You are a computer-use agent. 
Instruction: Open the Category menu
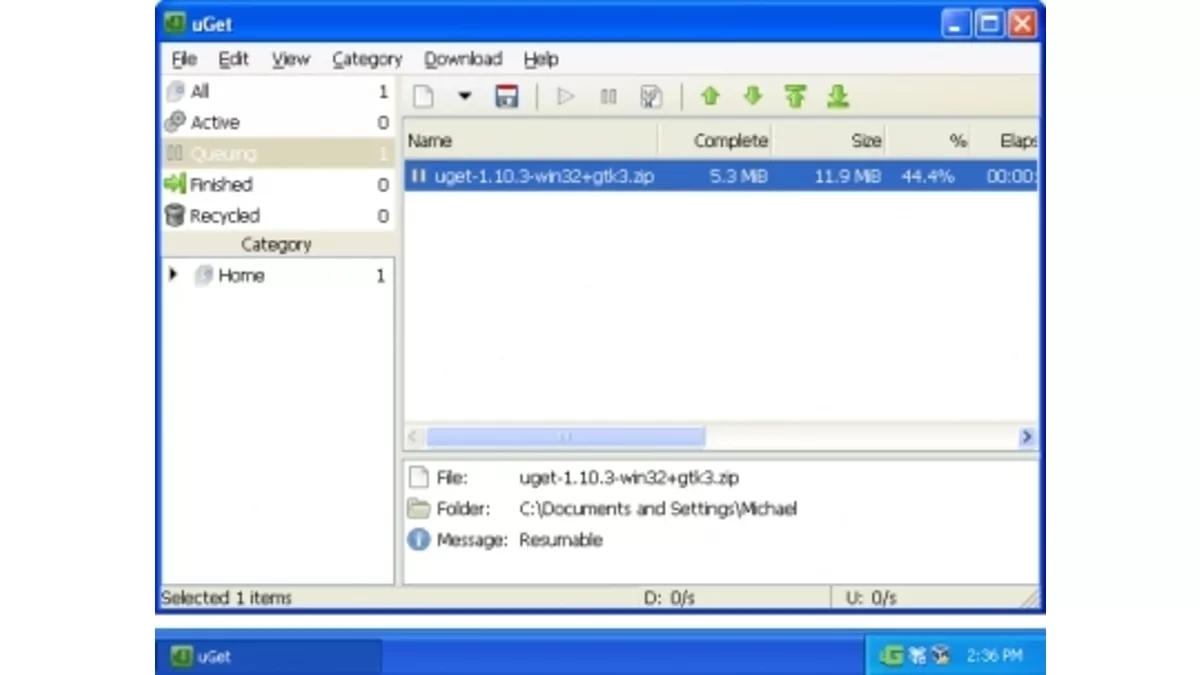click(366, 60)
